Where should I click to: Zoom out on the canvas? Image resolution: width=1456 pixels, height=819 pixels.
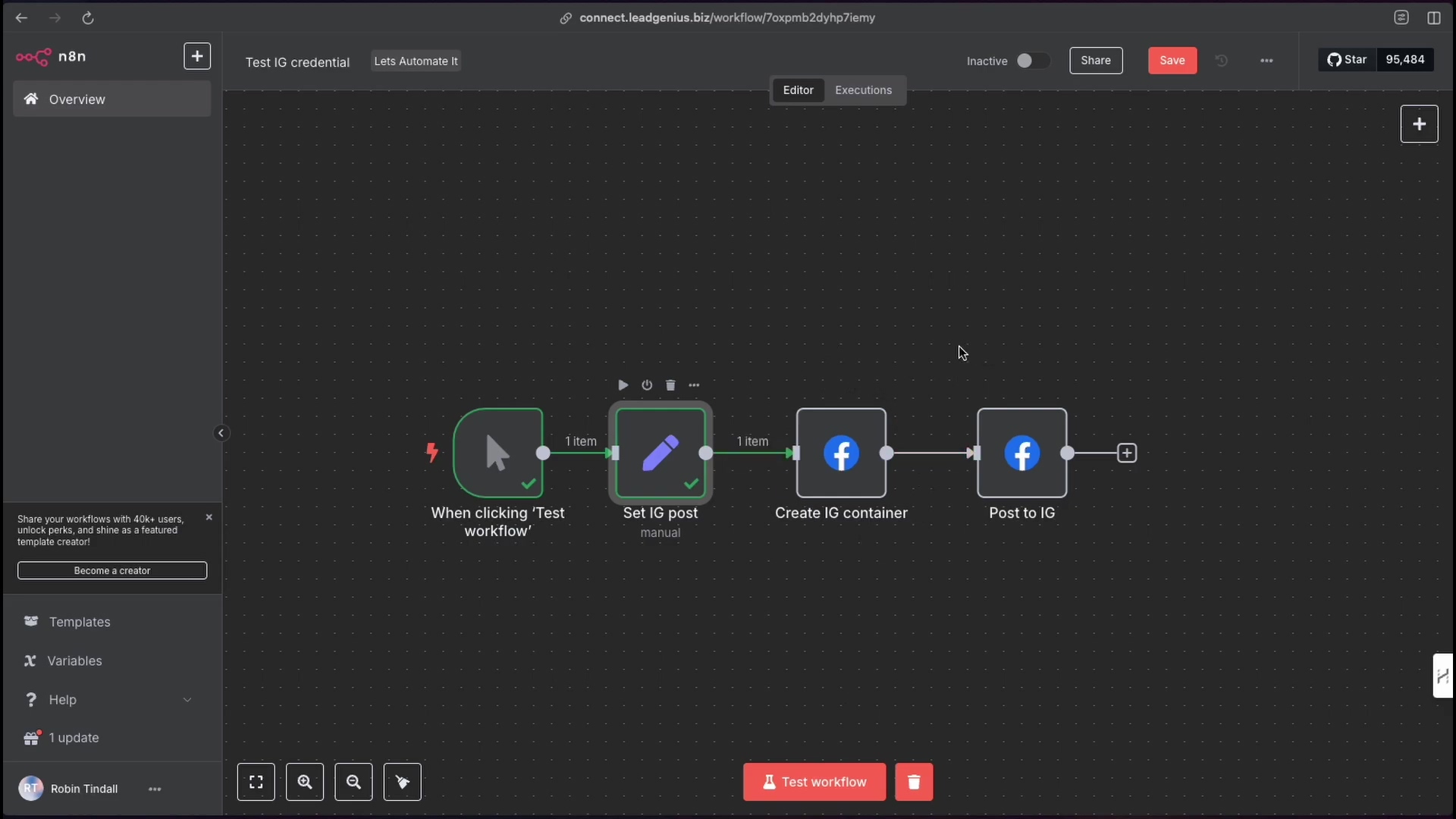(353, 782)
